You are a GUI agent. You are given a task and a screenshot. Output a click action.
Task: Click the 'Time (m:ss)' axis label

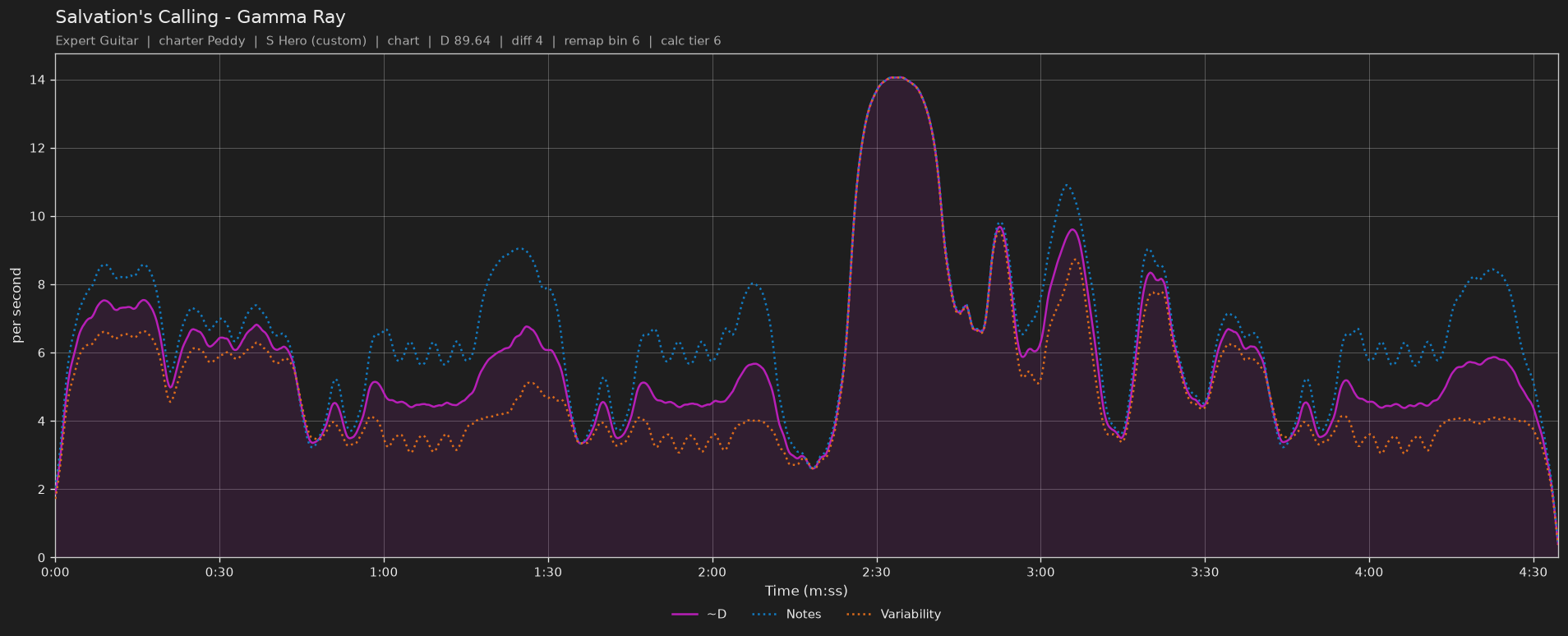pyautogui.click(x=806, y=591)
